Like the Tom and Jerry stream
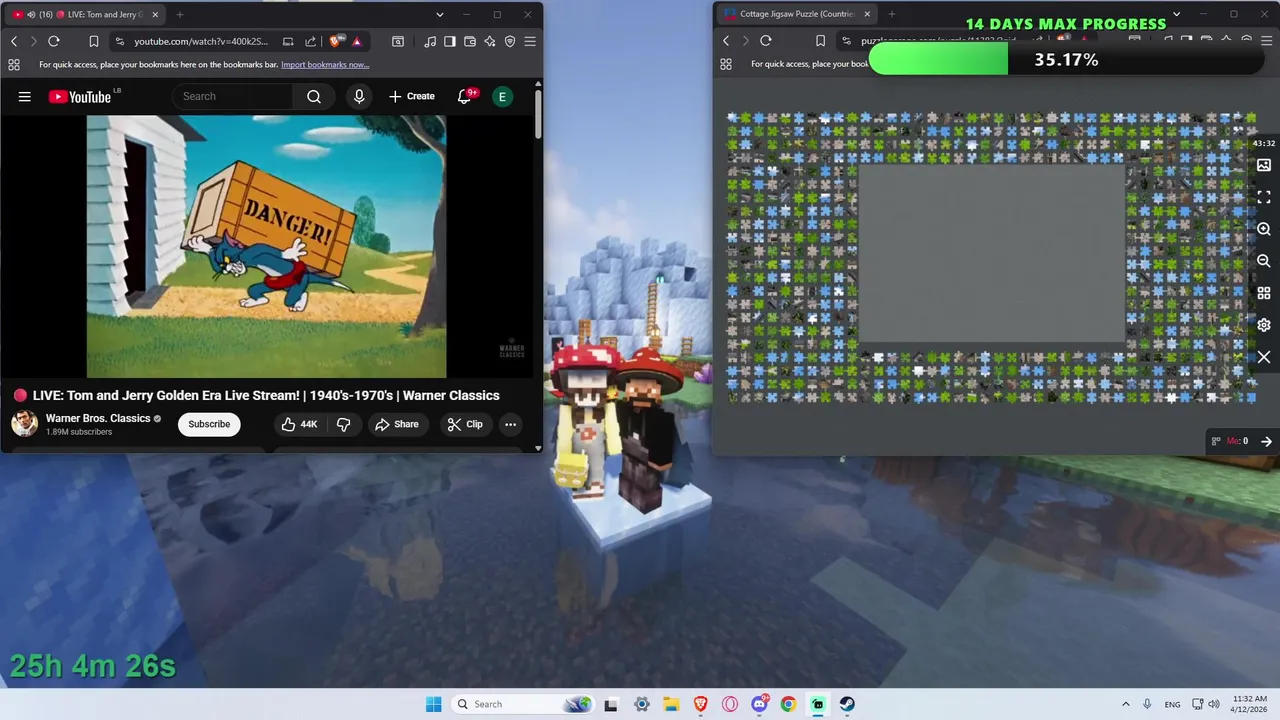Screen dimensions: 1280x720 (x=299, y=424)
